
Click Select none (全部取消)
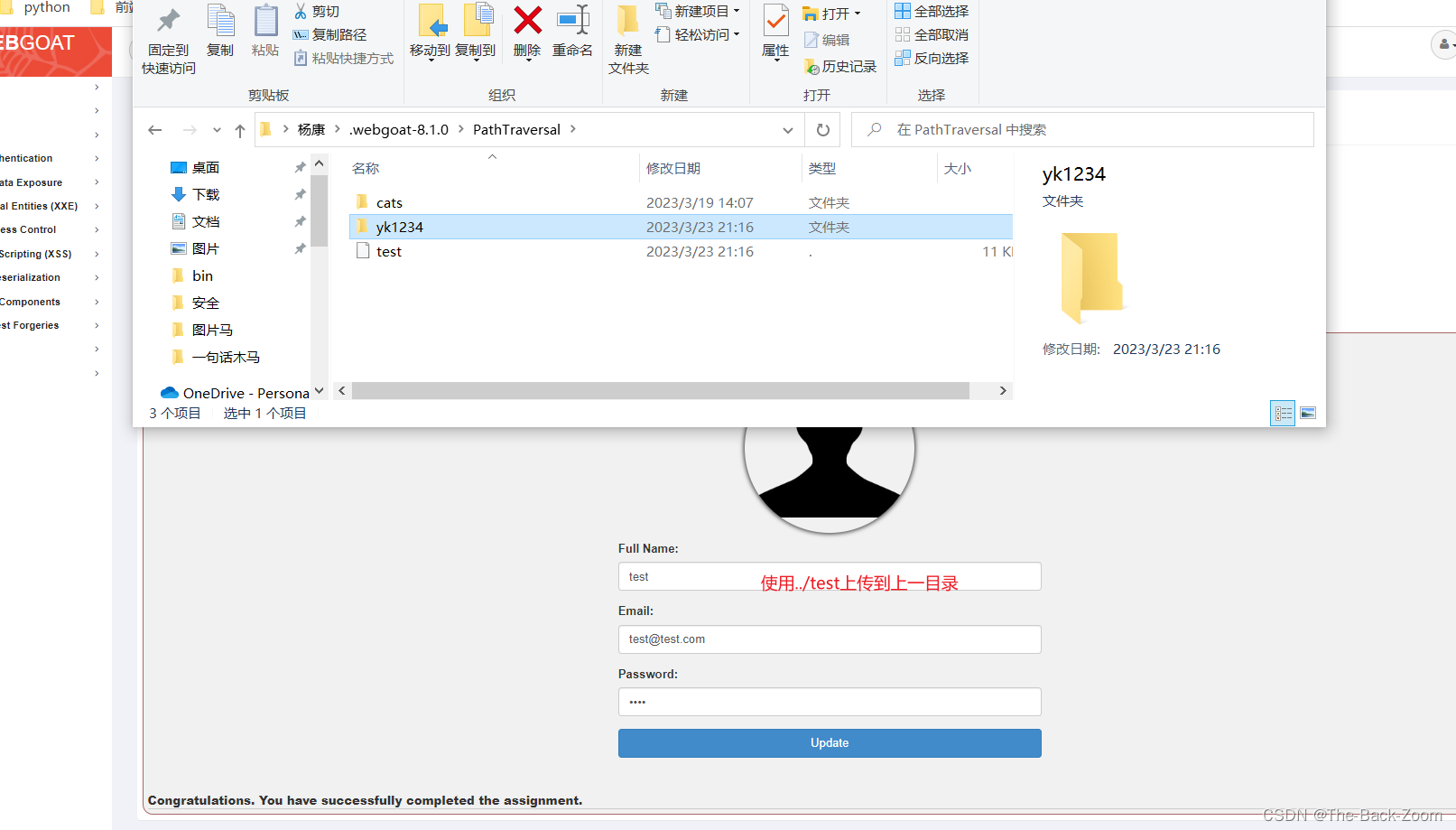click(932, 35)
